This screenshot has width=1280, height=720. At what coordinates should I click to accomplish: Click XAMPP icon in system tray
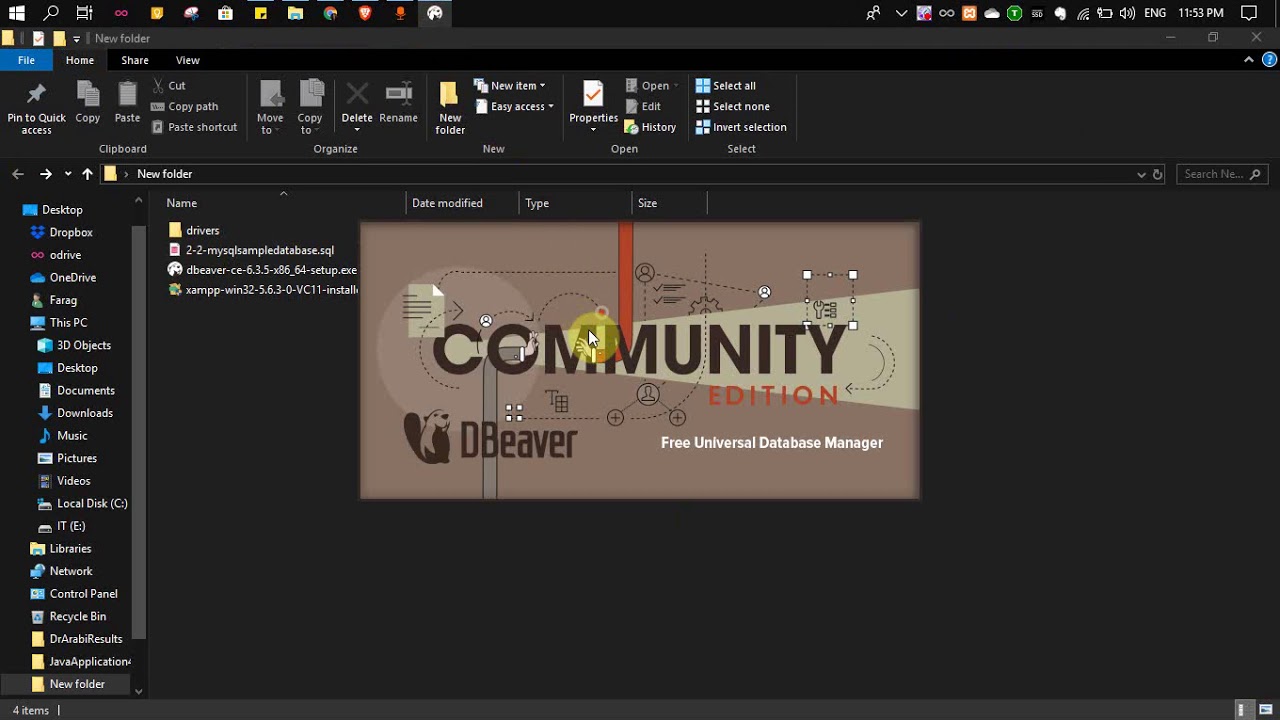(969, 13)
